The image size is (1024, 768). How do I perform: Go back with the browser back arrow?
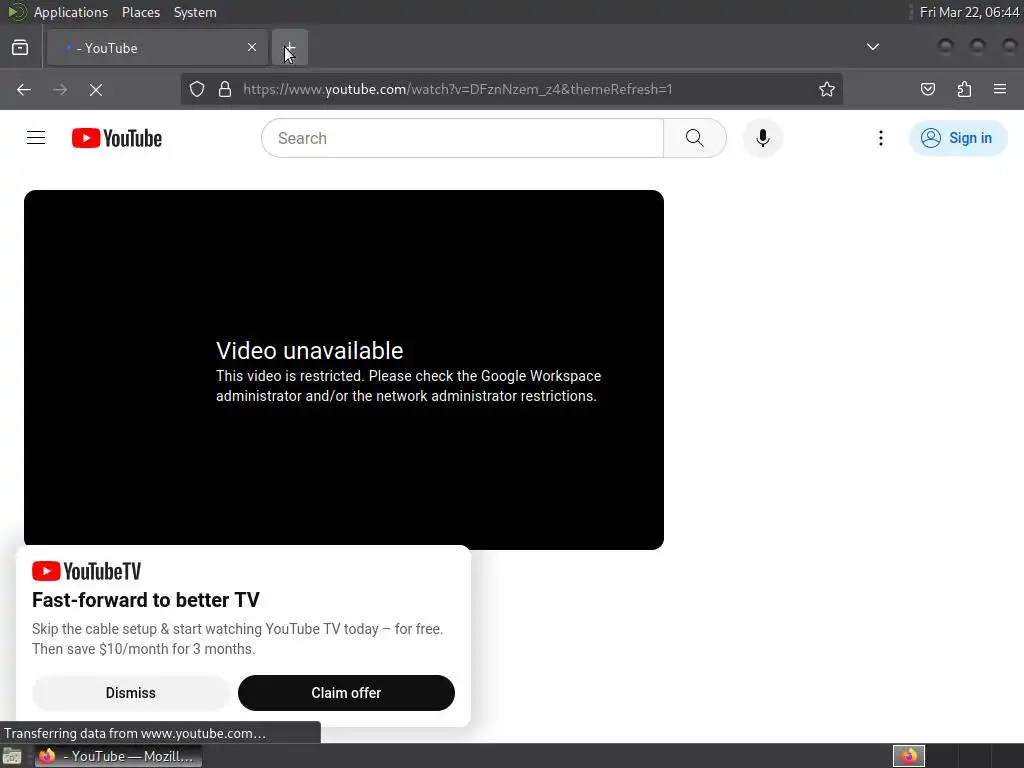(24, 89)
